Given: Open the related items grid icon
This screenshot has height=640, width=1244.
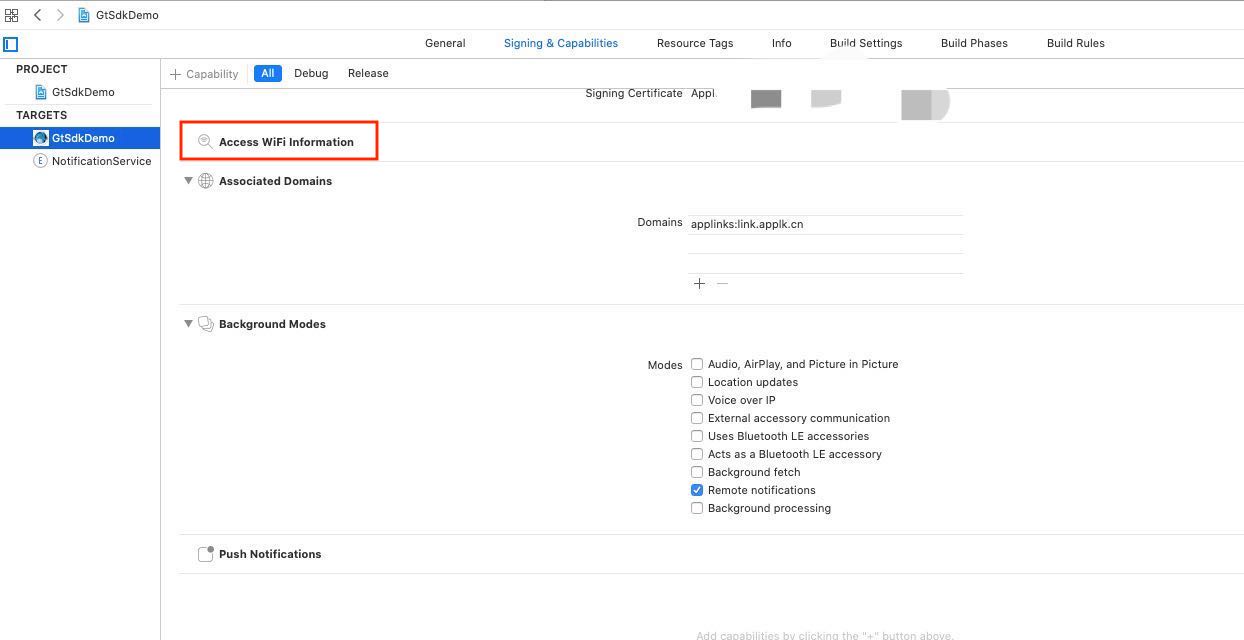Looking at the screenshot, I should tap(11, 15).
